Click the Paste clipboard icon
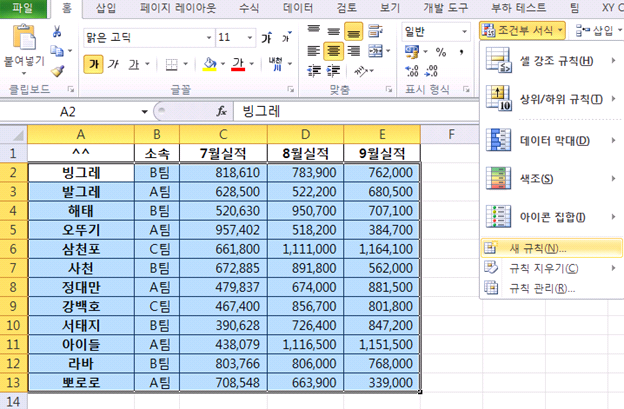Screen dimensions: 624x409 [24, 37]
